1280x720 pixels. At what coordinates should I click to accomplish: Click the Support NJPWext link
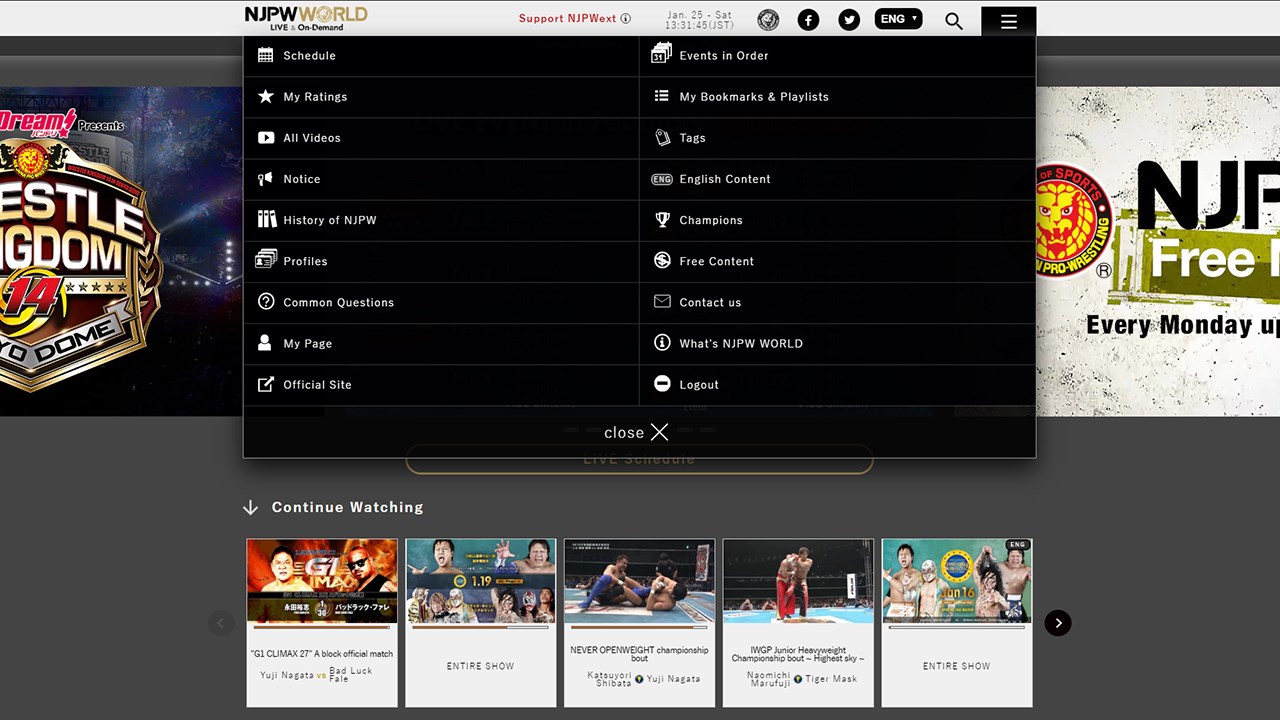pyautogui.click(x=567, y=18)
